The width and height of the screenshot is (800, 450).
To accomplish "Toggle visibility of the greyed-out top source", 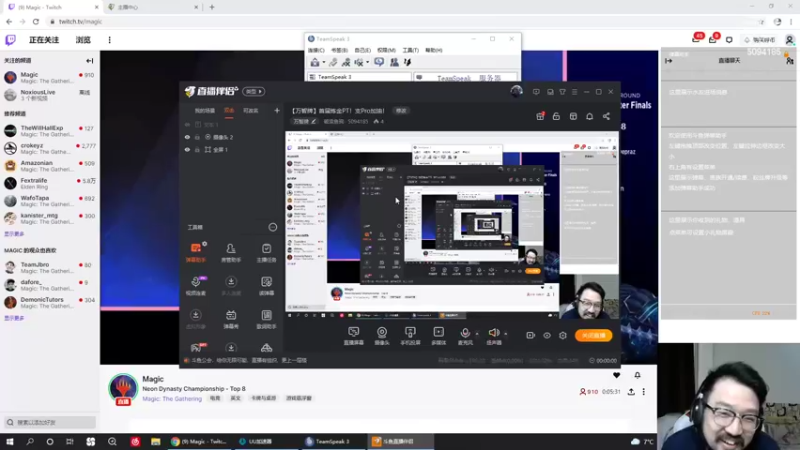I will pos(187,124).
